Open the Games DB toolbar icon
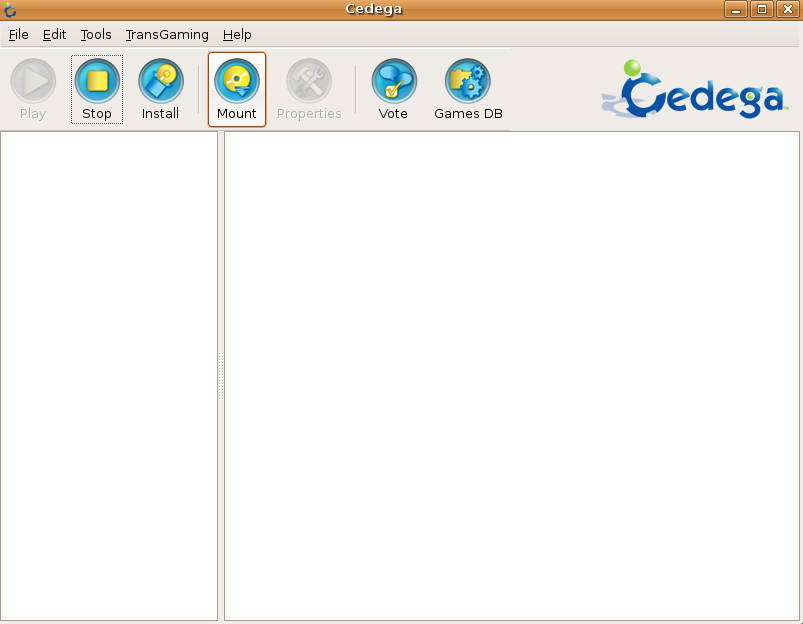803x624 pixels. point(468,82)
